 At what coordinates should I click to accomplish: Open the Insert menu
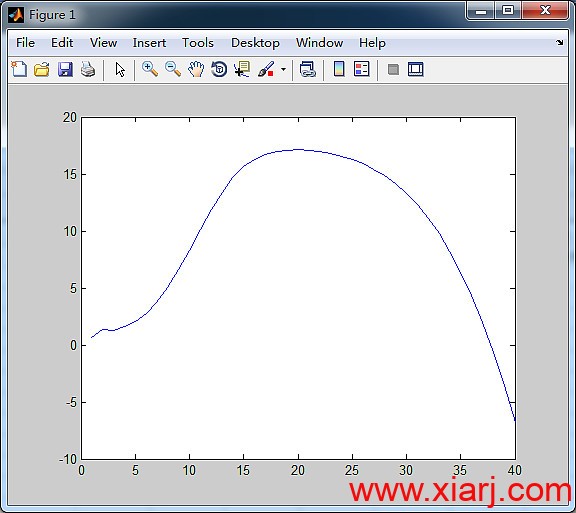(149, 43)
